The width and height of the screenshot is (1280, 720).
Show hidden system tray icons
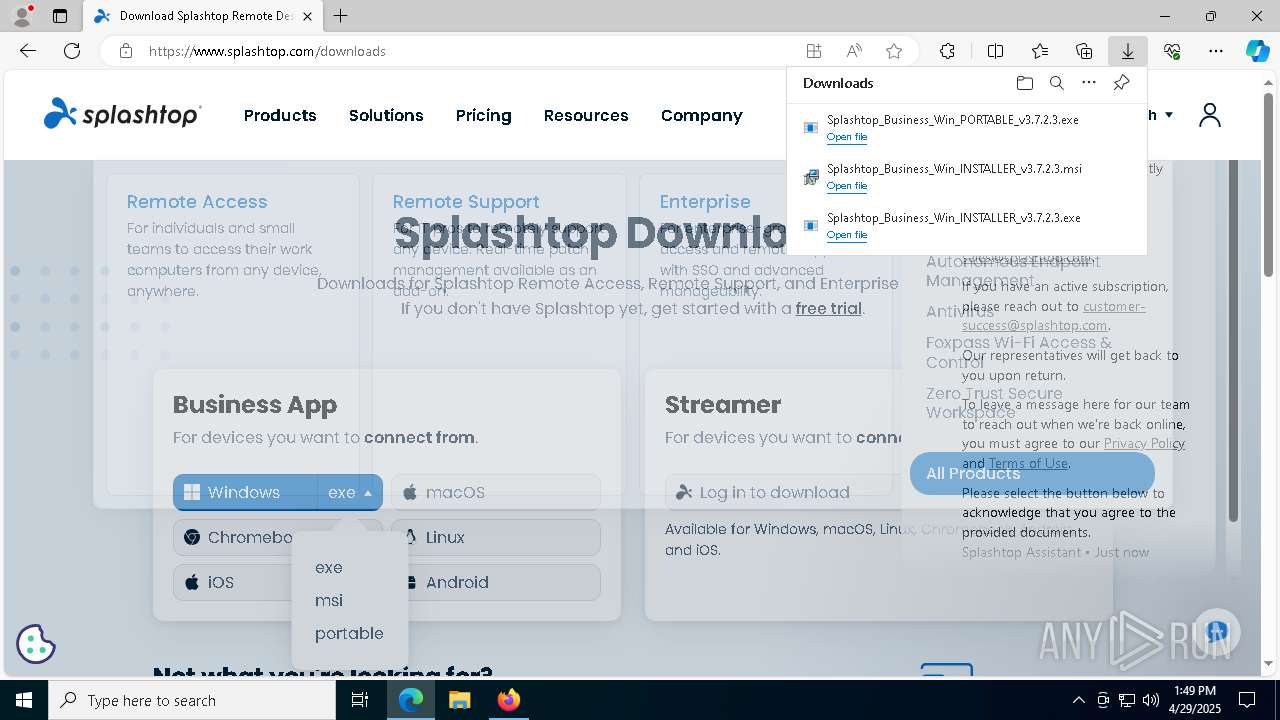tap(1078, 700)
